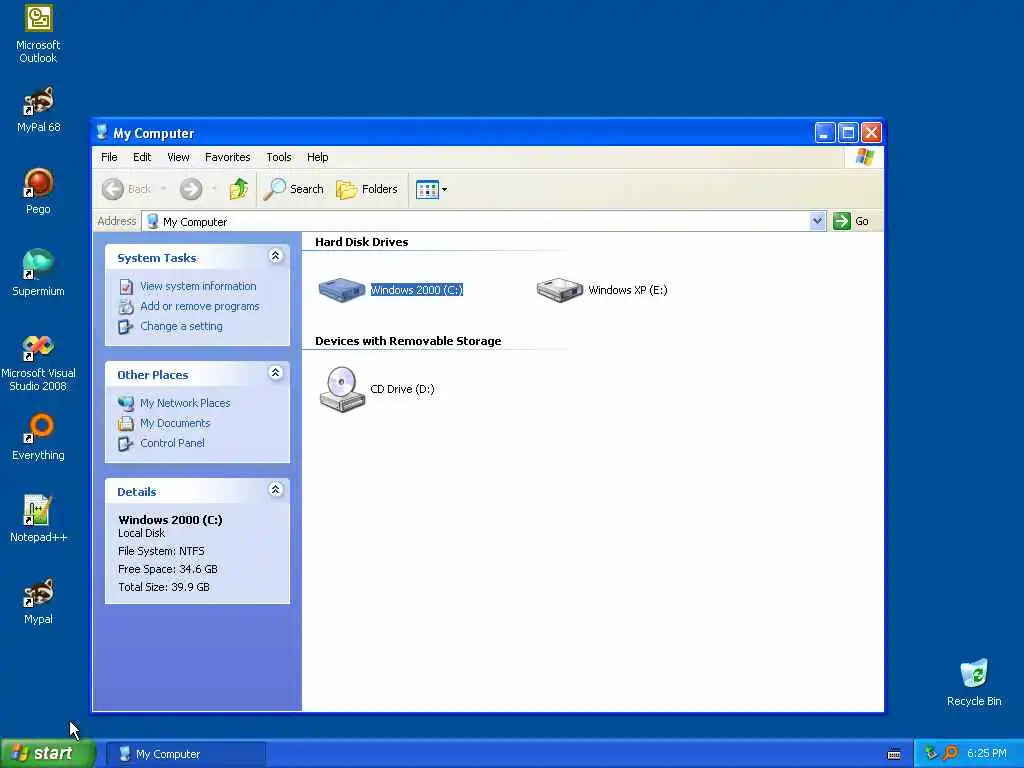Click the Back navigation button

[127, 189]
